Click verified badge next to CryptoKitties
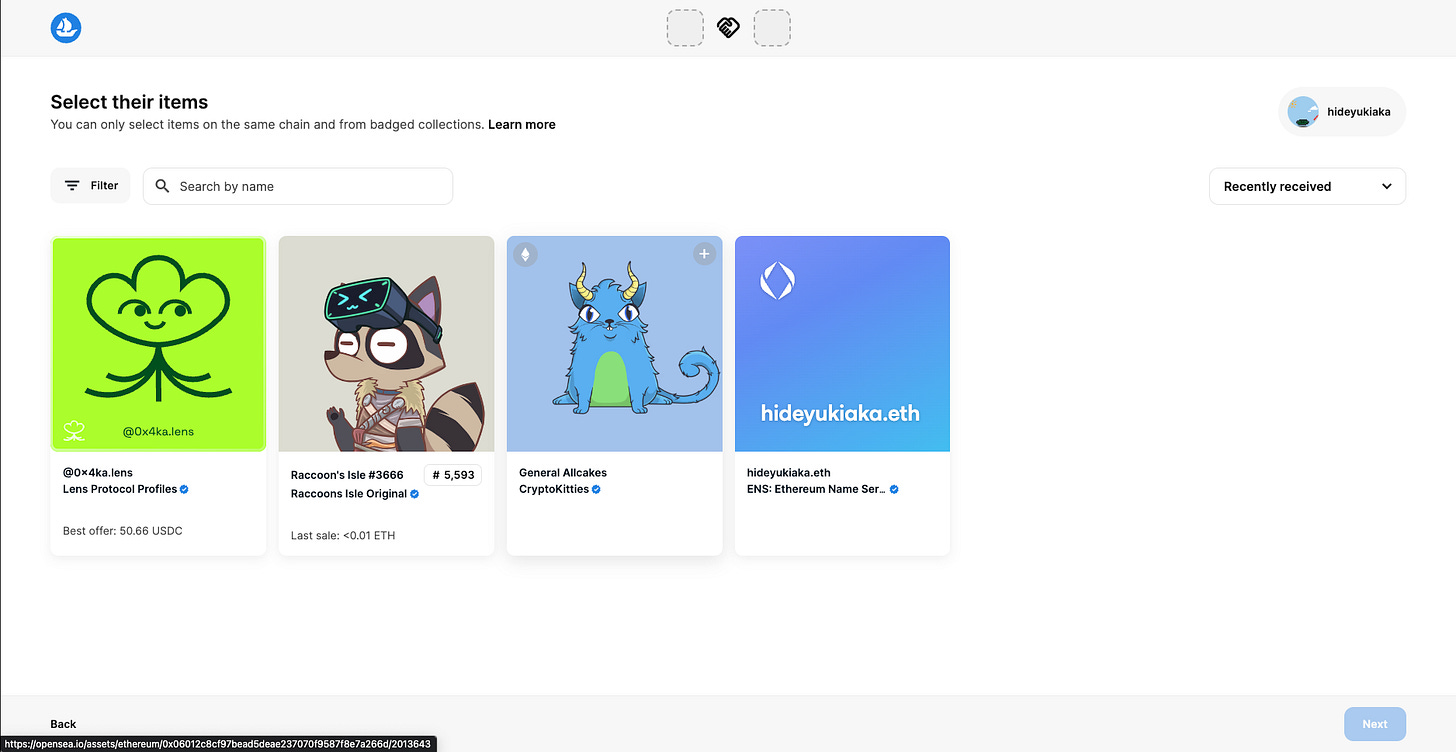The image size is (1456, 752). click(x=597, y=490)
